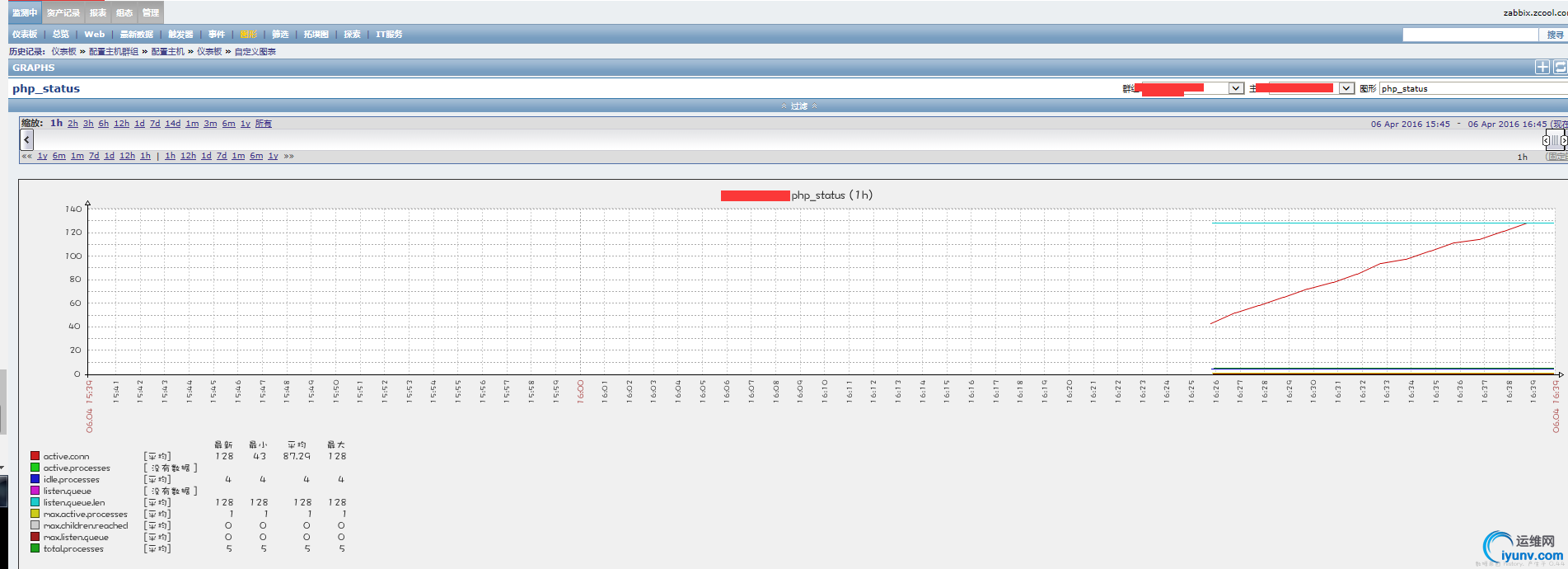Click the timeline scroll-left arrow button
Viewport: 1568px width, 569px height.
coord(26,140)
